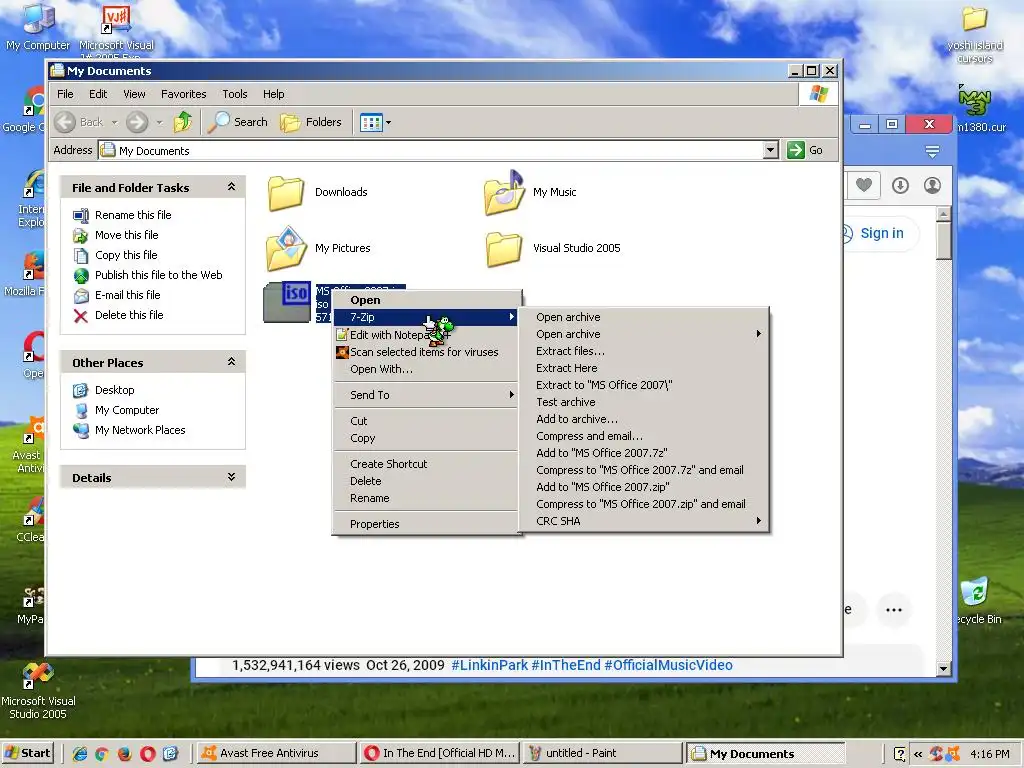
Task: Click #LinkinPark hashtag link
Action: pyautogui.click(x=489, y=665)
